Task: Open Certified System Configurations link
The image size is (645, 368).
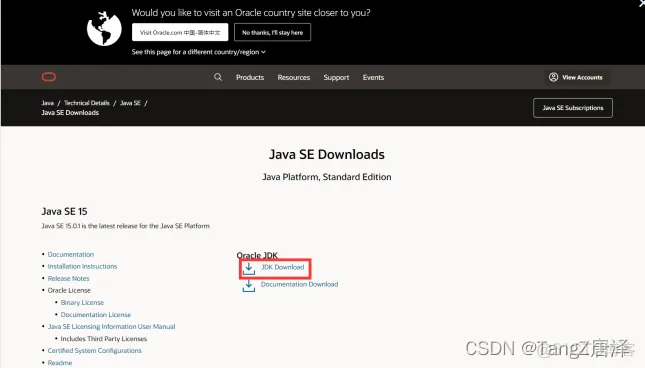Action: pyautogui.click(x=95, y=350)
